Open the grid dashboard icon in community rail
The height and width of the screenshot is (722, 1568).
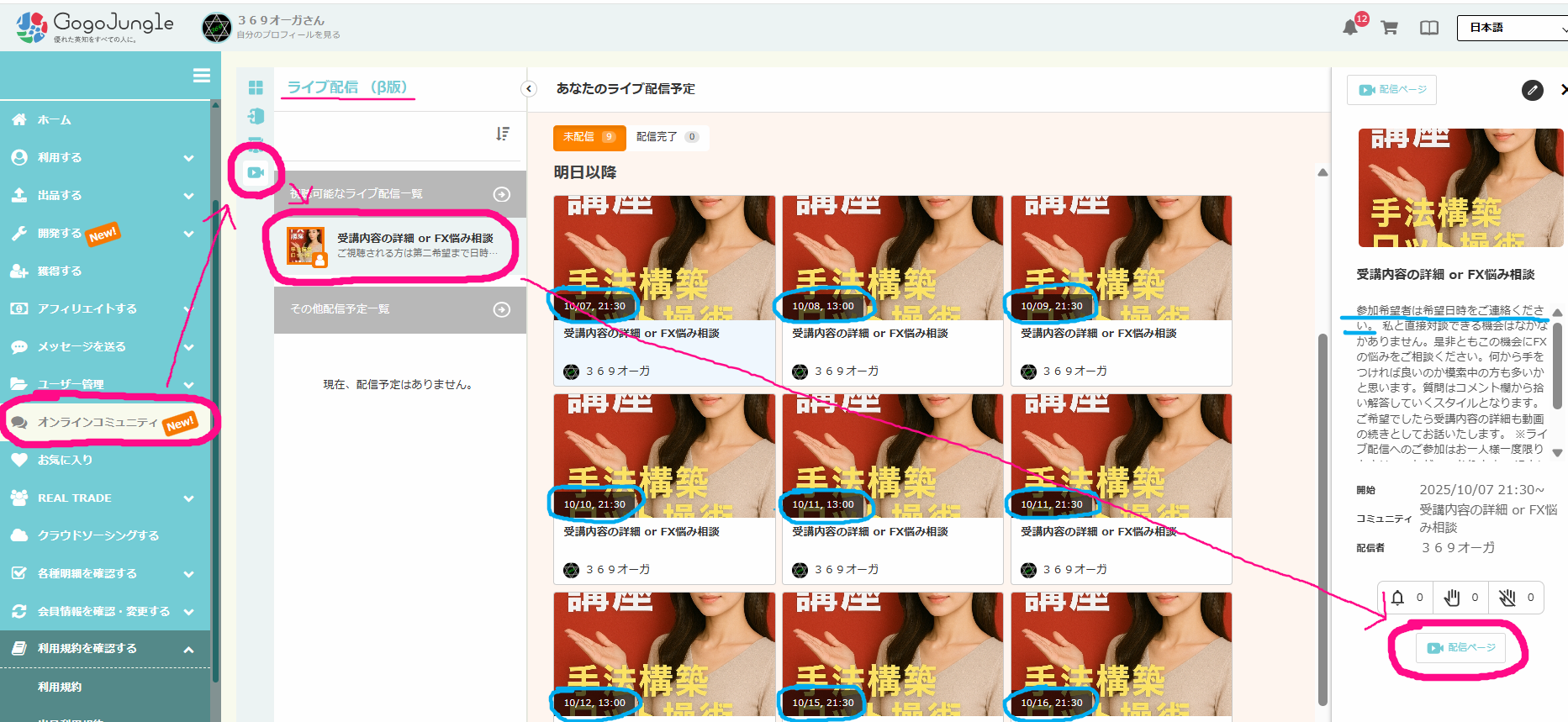tap(256, 88)
